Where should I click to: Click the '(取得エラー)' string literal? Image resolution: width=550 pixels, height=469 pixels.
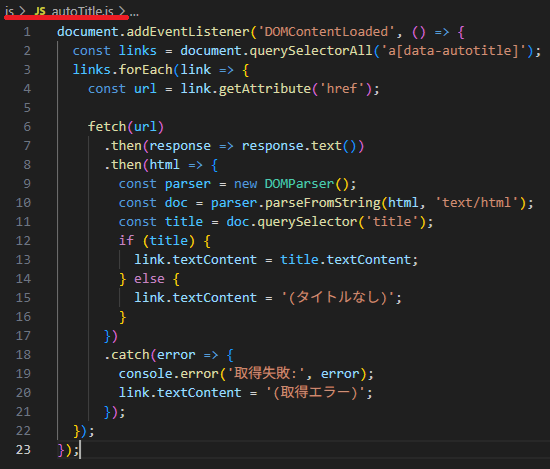click(315, 393)
